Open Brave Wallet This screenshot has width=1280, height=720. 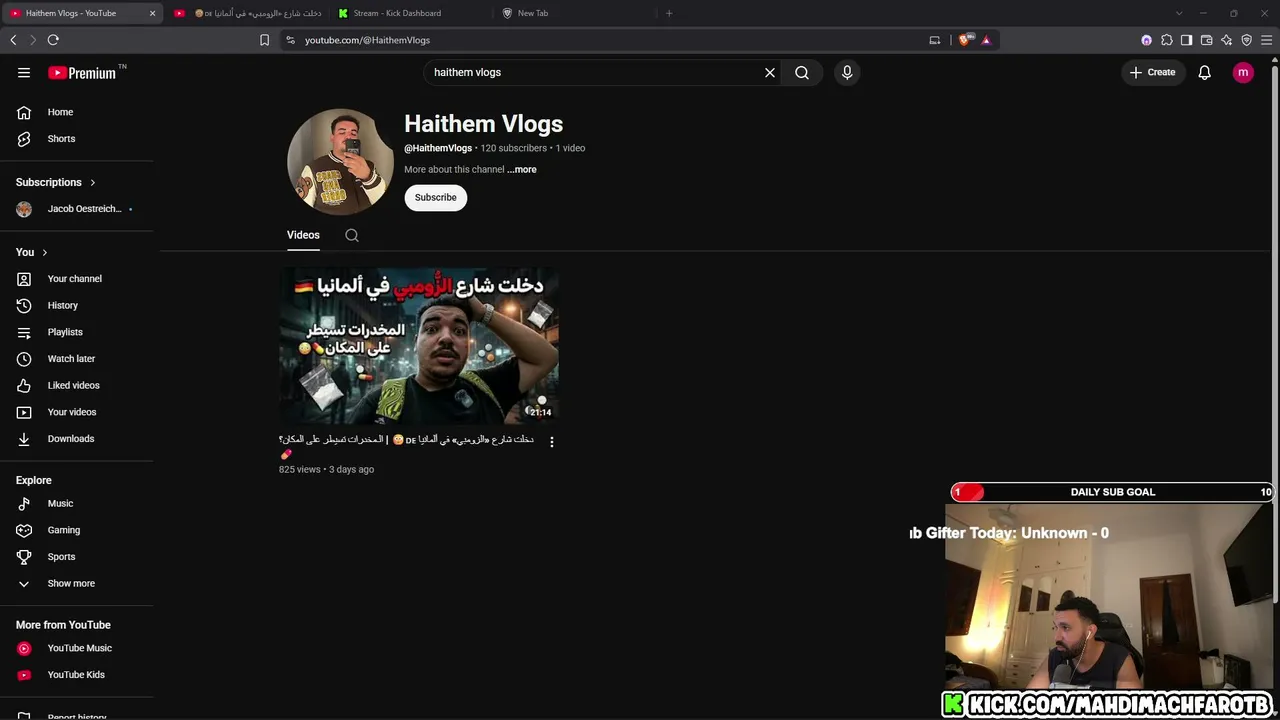point(1206,40)
